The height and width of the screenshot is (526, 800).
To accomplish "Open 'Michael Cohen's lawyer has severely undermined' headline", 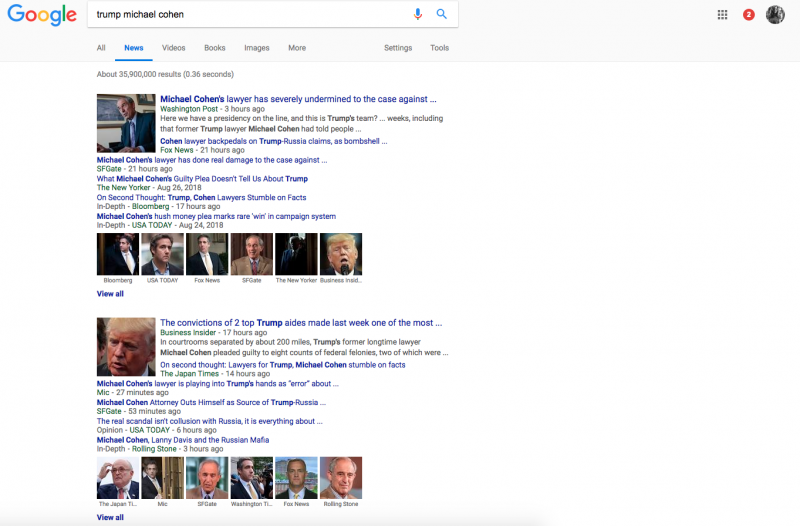I will click(298, 99).
